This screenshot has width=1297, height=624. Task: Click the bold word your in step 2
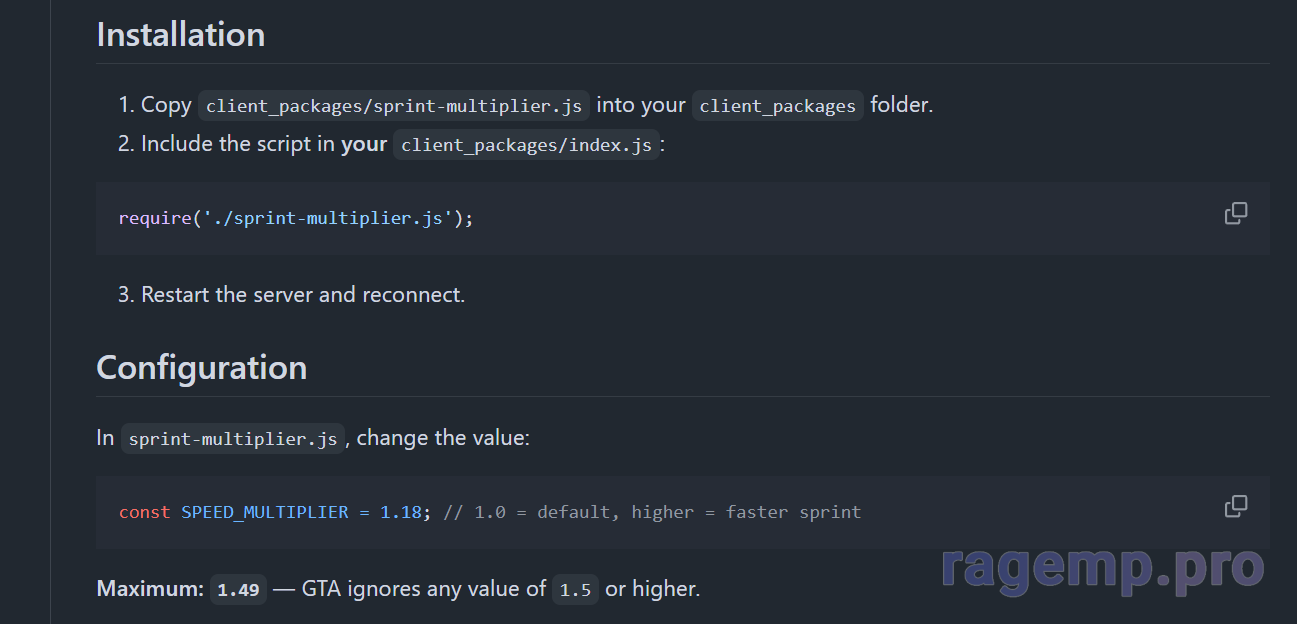(364, 144)
